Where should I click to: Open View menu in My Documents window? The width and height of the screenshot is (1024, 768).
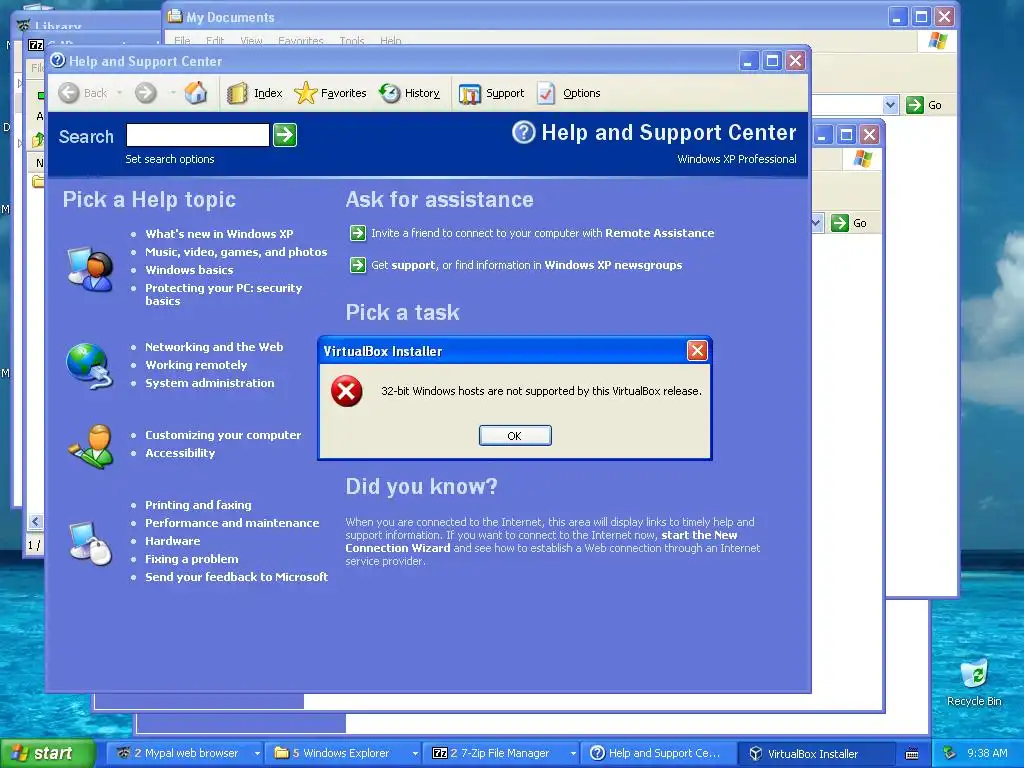coord(251,40)
